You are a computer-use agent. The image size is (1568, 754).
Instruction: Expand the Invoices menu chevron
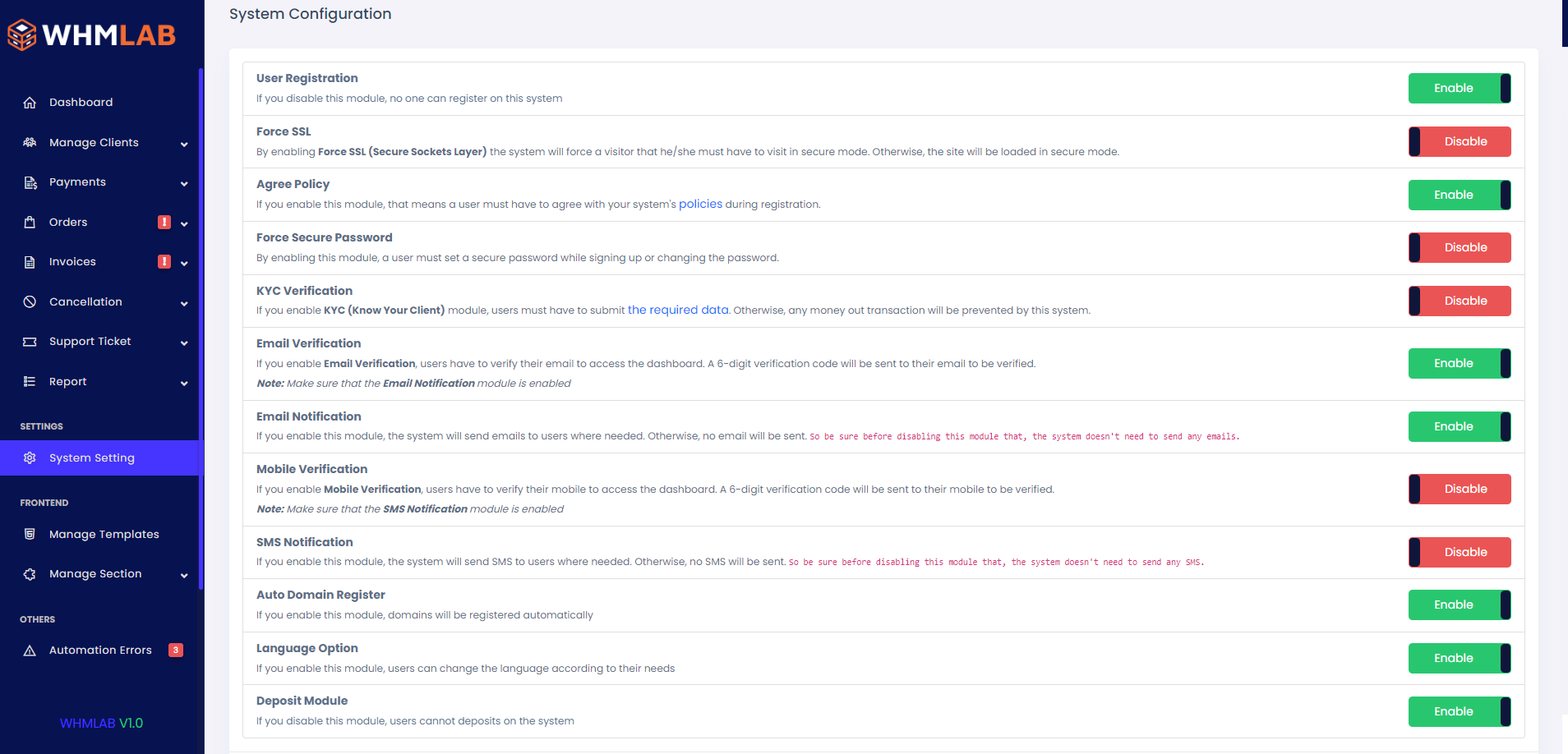(x=184, y=264)
